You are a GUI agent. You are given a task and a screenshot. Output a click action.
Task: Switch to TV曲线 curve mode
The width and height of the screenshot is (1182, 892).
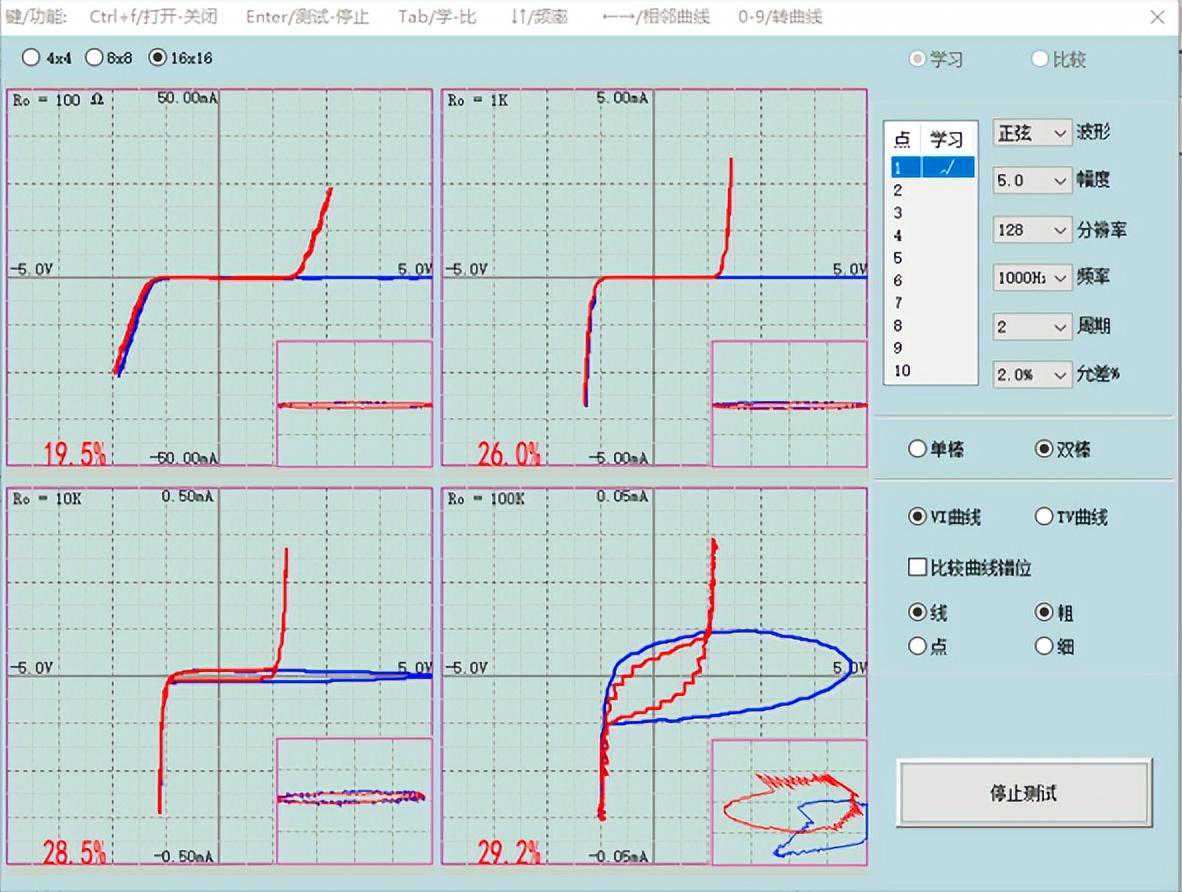[1044, 517]
